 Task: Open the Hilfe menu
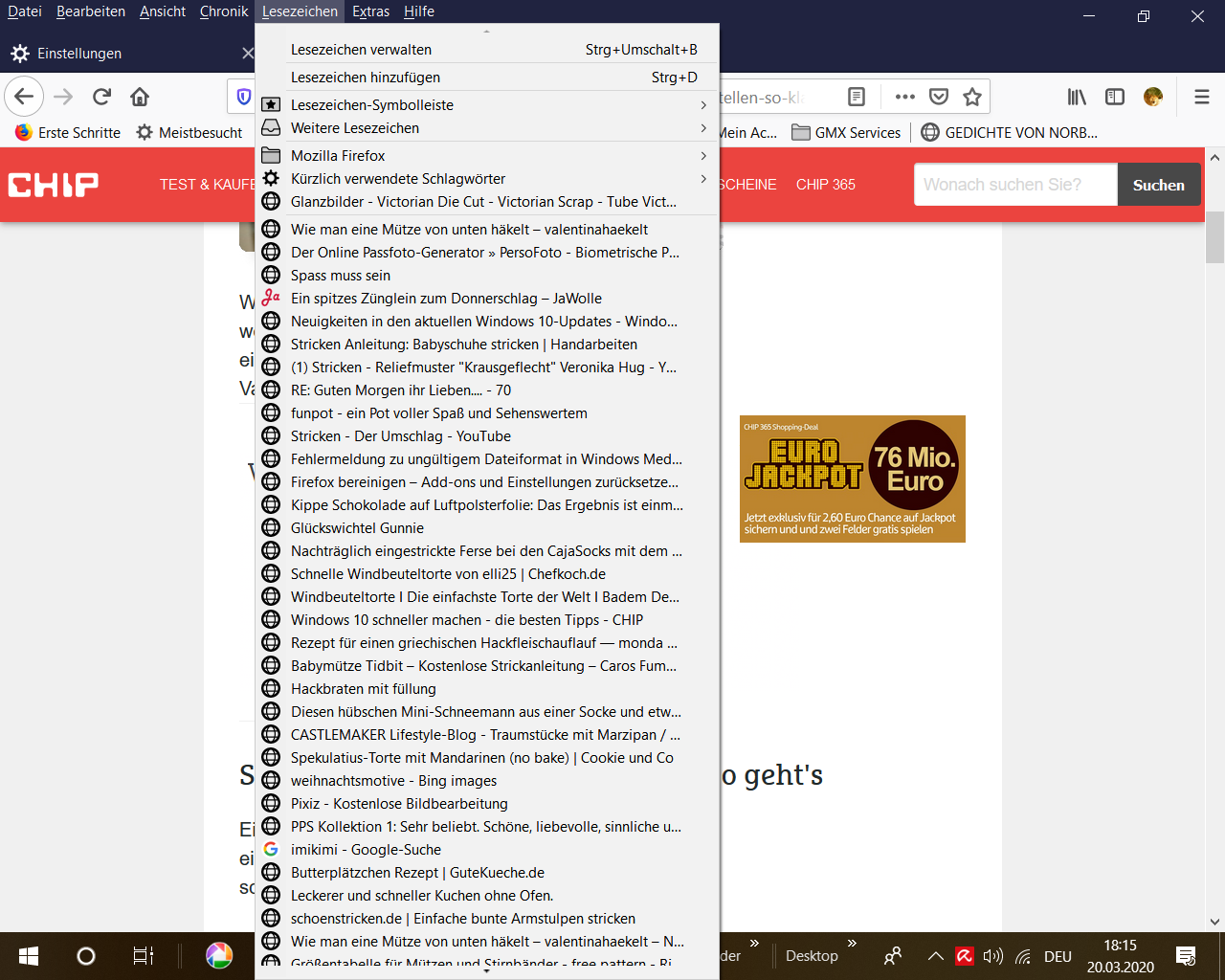click(x=419, y=11)
